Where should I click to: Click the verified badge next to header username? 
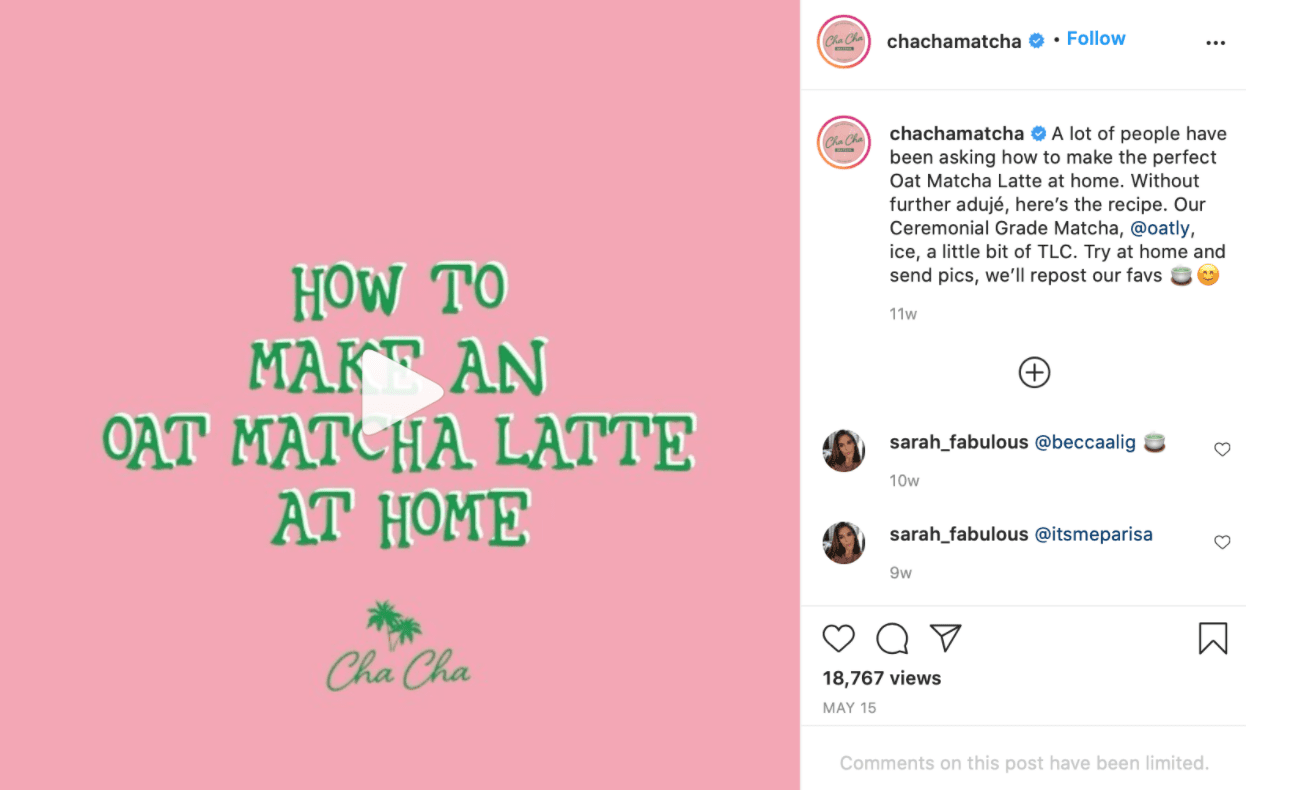coord(1037,41)
